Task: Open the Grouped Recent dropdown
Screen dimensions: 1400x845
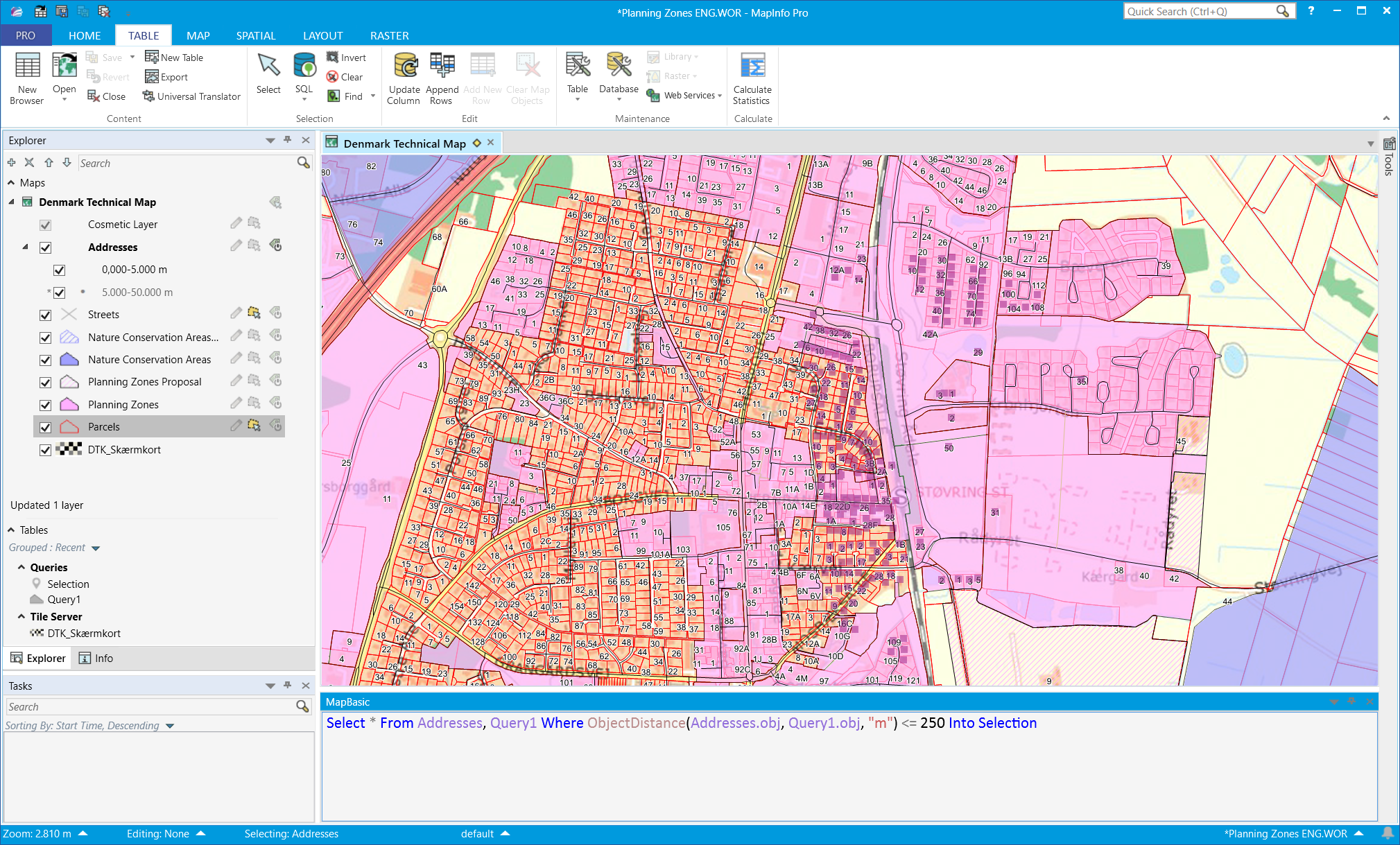Action: (96, 548)
